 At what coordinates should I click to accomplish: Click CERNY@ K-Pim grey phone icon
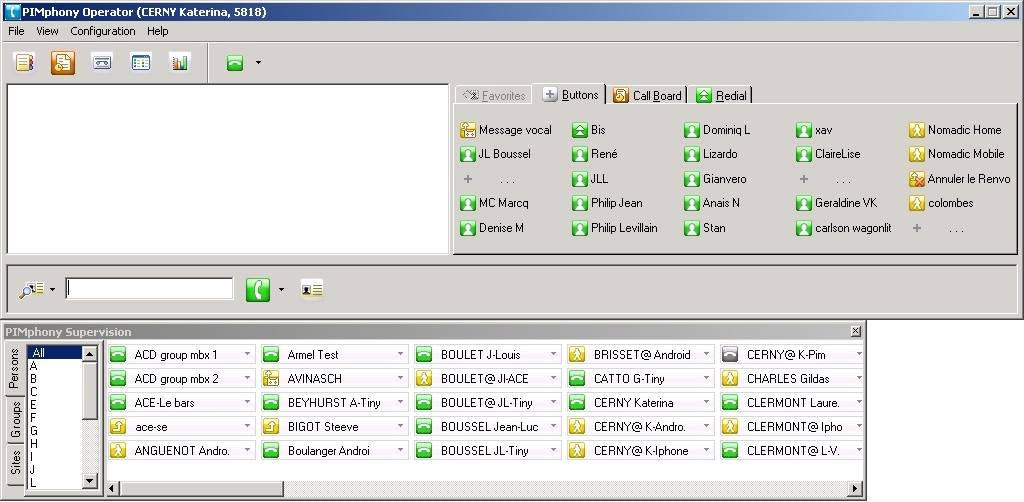coord(730,354)
